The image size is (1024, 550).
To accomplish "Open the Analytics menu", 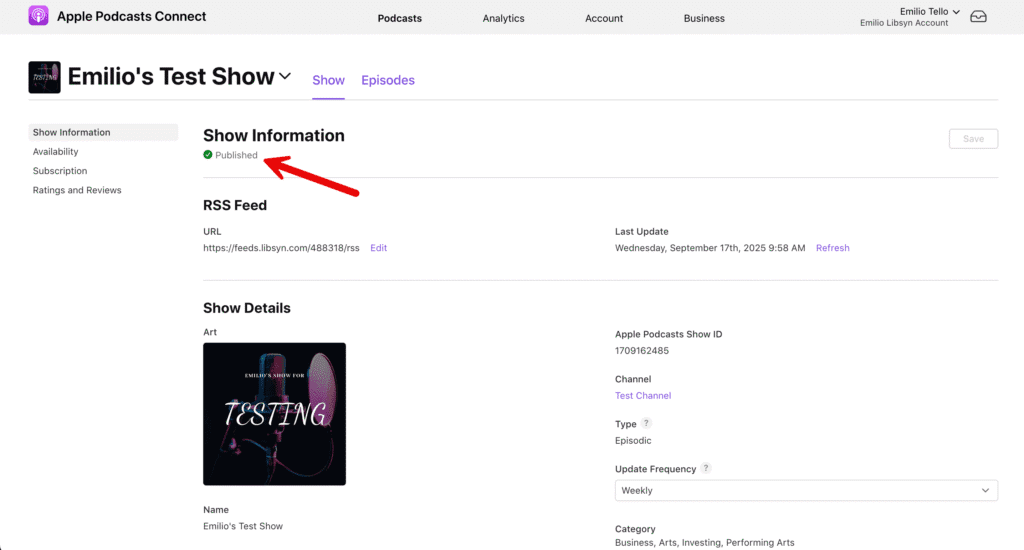I will pyautogui.click(x=503, y=18).
